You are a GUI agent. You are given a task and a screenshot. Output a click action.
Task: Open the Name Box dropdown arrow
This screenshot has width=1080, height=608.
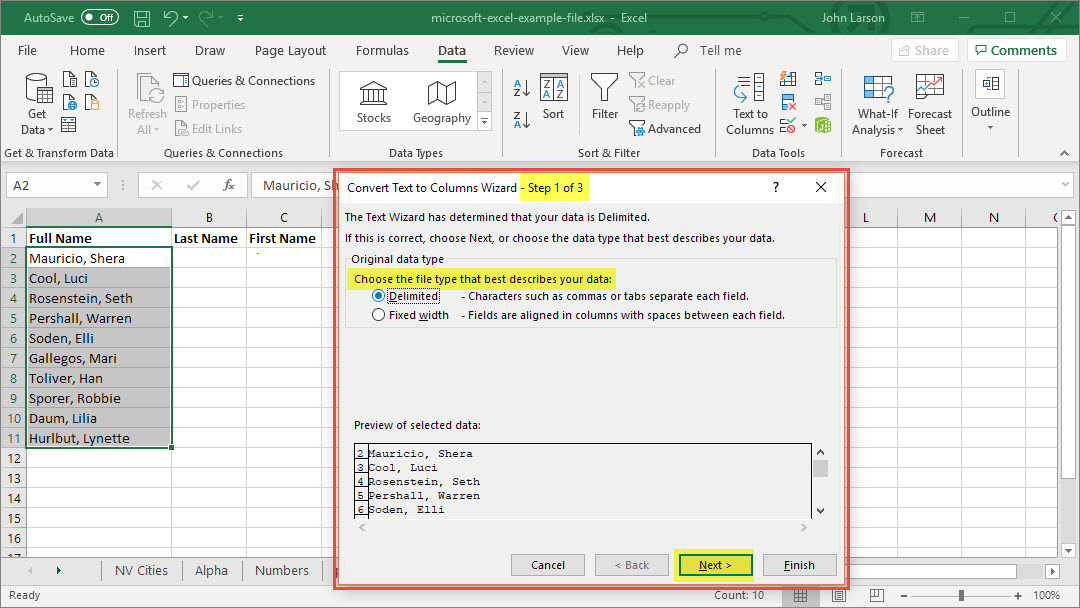[x=97, y=185]
